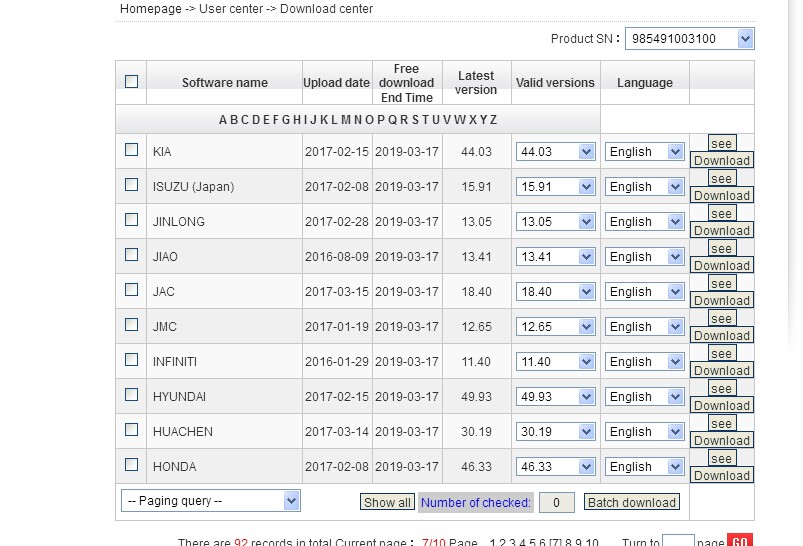Expand JINLONG version dropdown 13.05
This screenshot has width=803, height=546.
click(556, 222)
